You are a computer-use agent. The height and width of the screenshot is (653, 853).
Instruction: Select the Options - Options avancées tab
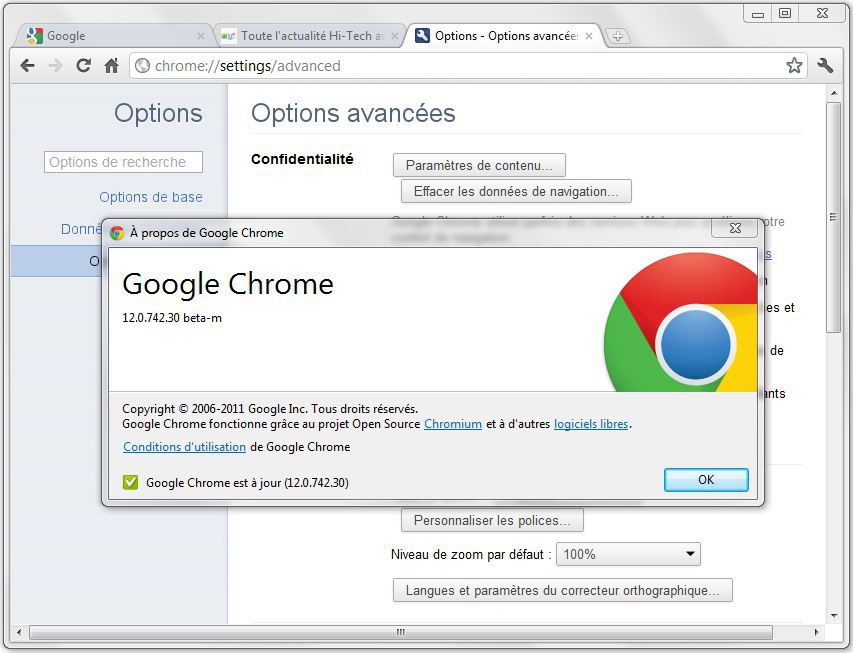coord(503,36)
